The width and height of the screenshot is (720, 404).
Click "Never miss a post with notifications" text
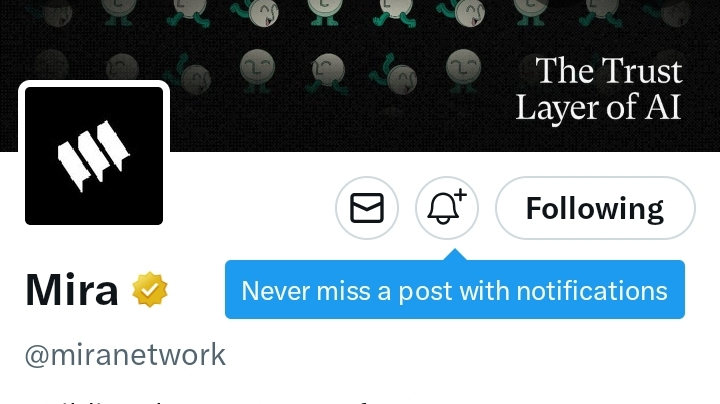coord(455,291)
